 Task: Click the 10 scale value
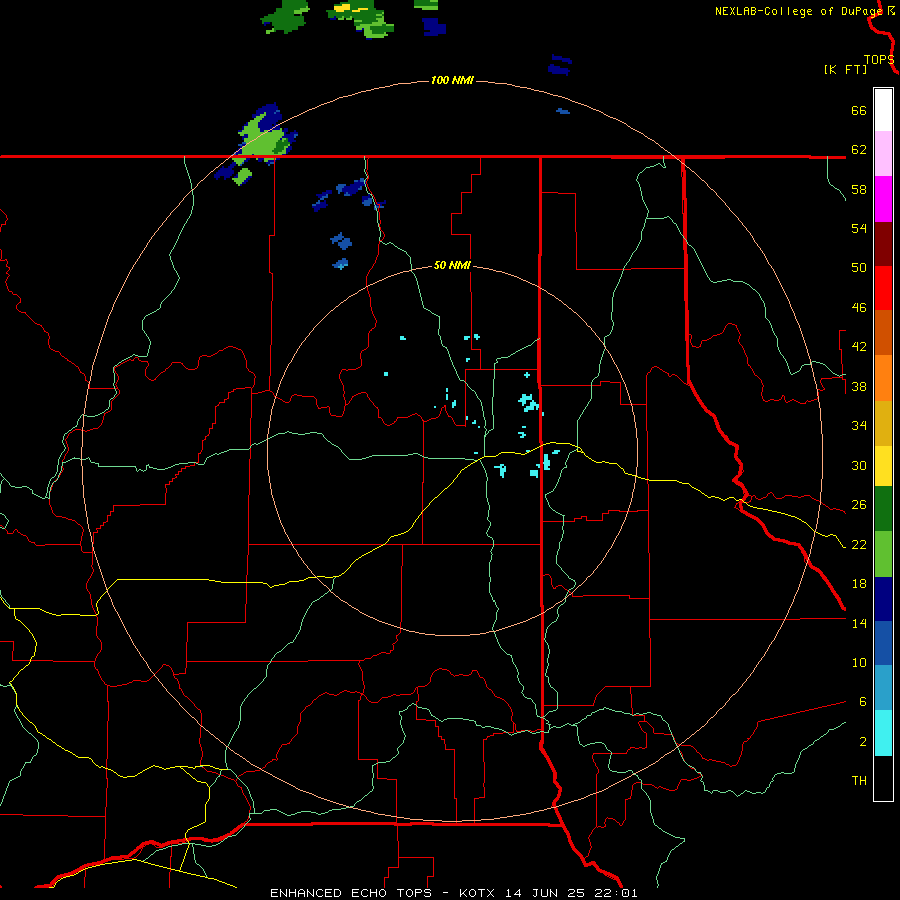859,662
